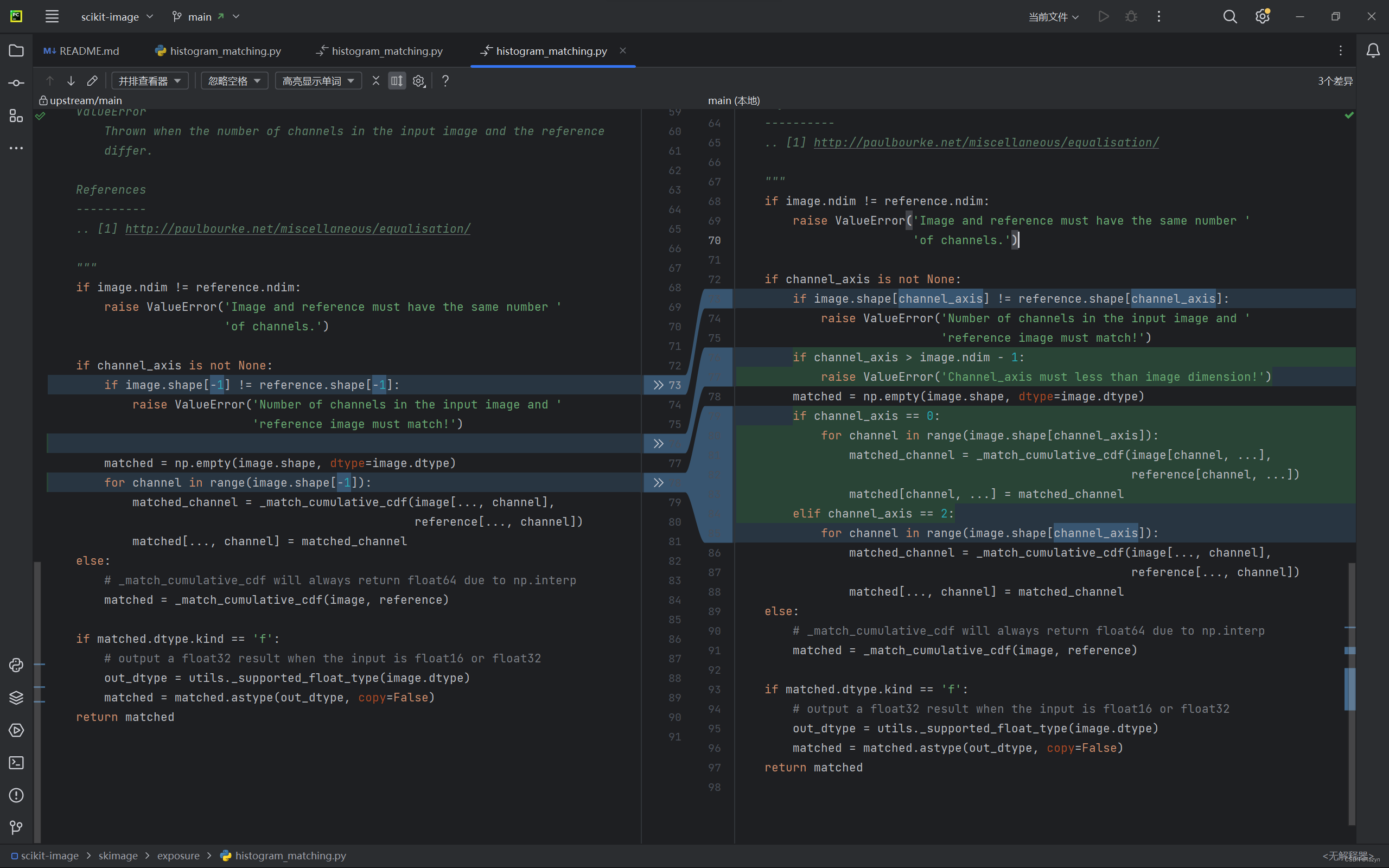The height and width of the screenshot is (868, 1389).
Task: Open editor tabs options menu
Action: click(x=1341, y=50)
